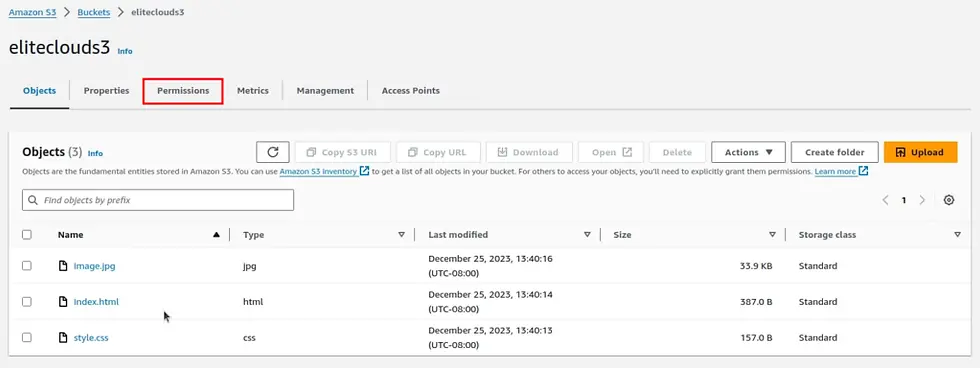The width and height of the screenshot is (980, 368).
Task: Switch to the Permissions tab
Action: (x=183, y=91)
